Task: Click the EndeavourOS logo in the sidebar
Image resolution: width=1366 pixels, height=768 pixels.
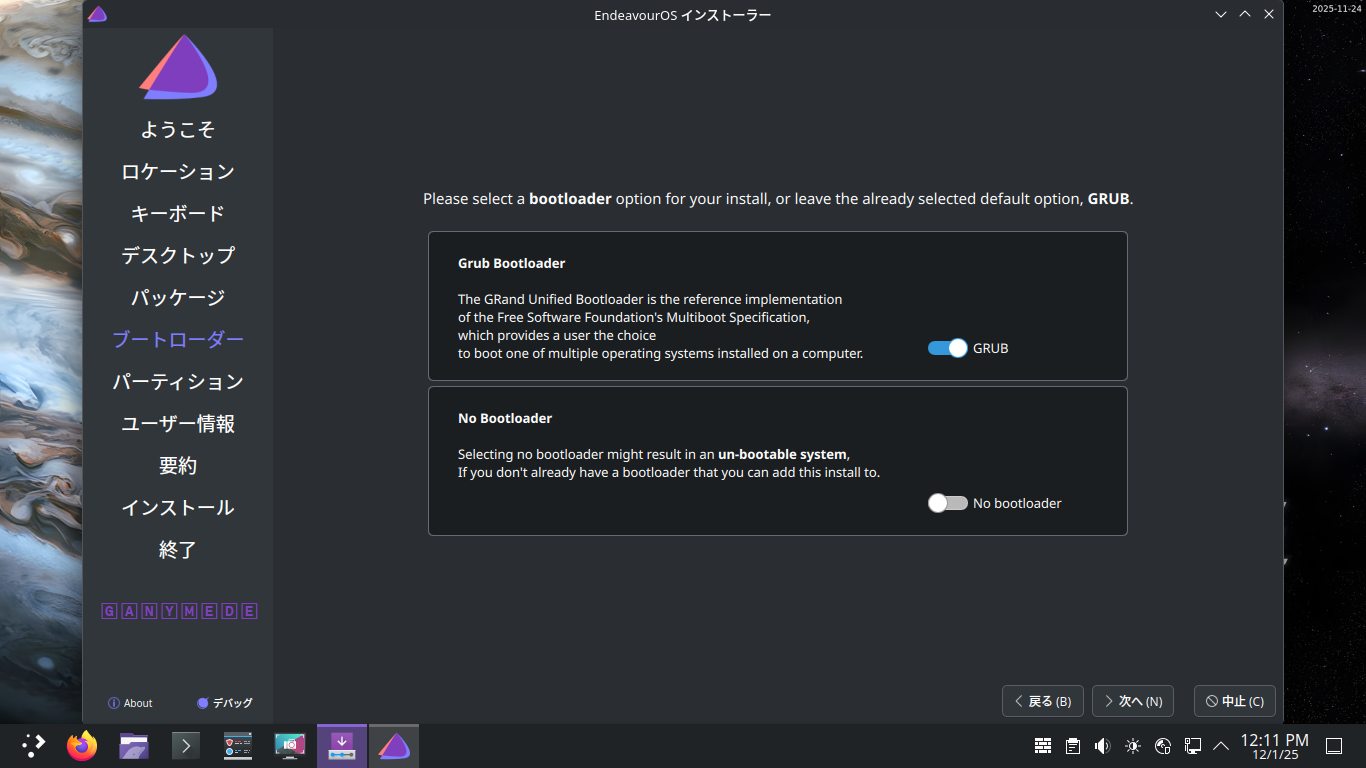Action: pyautogui.click(x=178, y=67)
